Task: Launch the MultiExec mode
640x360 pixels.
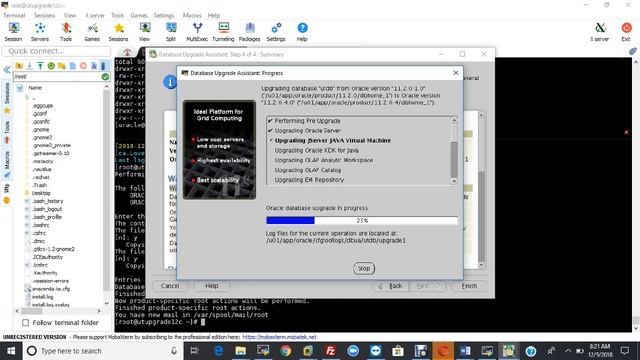Action: pyautogui.click(x=197, y=32)
